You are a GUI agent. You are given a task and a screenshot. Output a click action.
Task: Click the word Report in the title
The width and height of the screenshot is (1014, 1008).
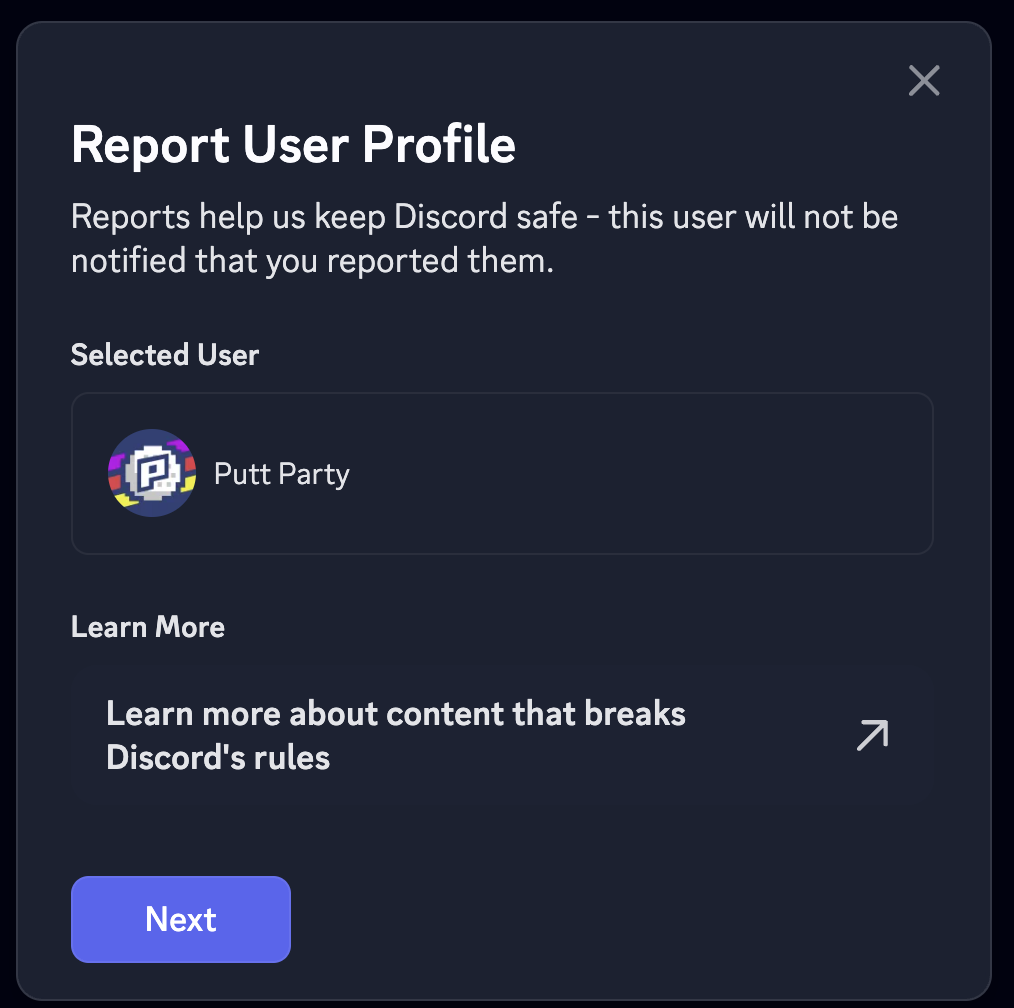coord(150,146)
